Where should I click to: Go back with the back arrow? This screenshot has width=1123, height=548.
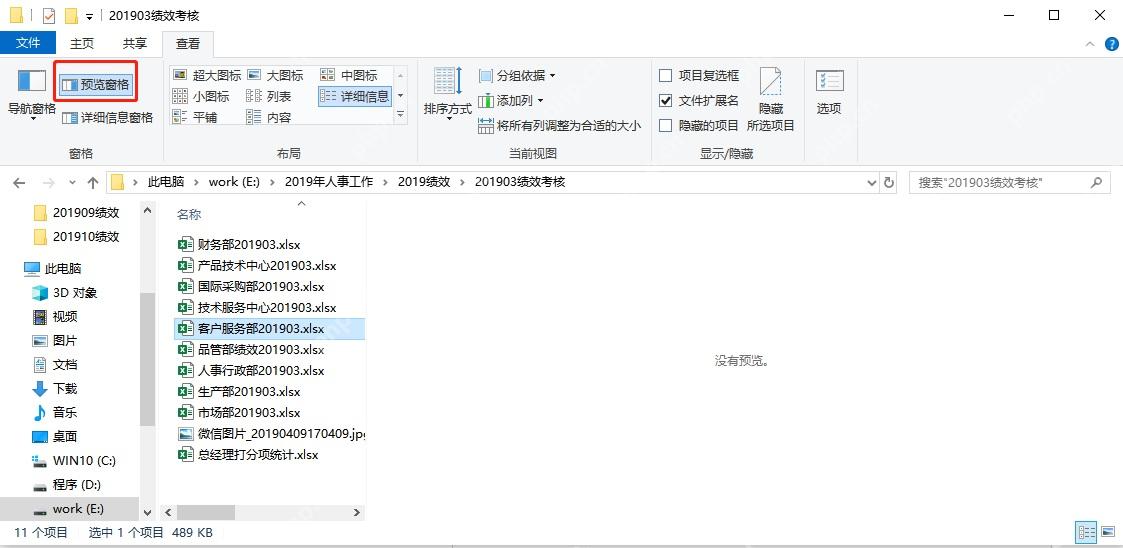[x=19, y=183]
